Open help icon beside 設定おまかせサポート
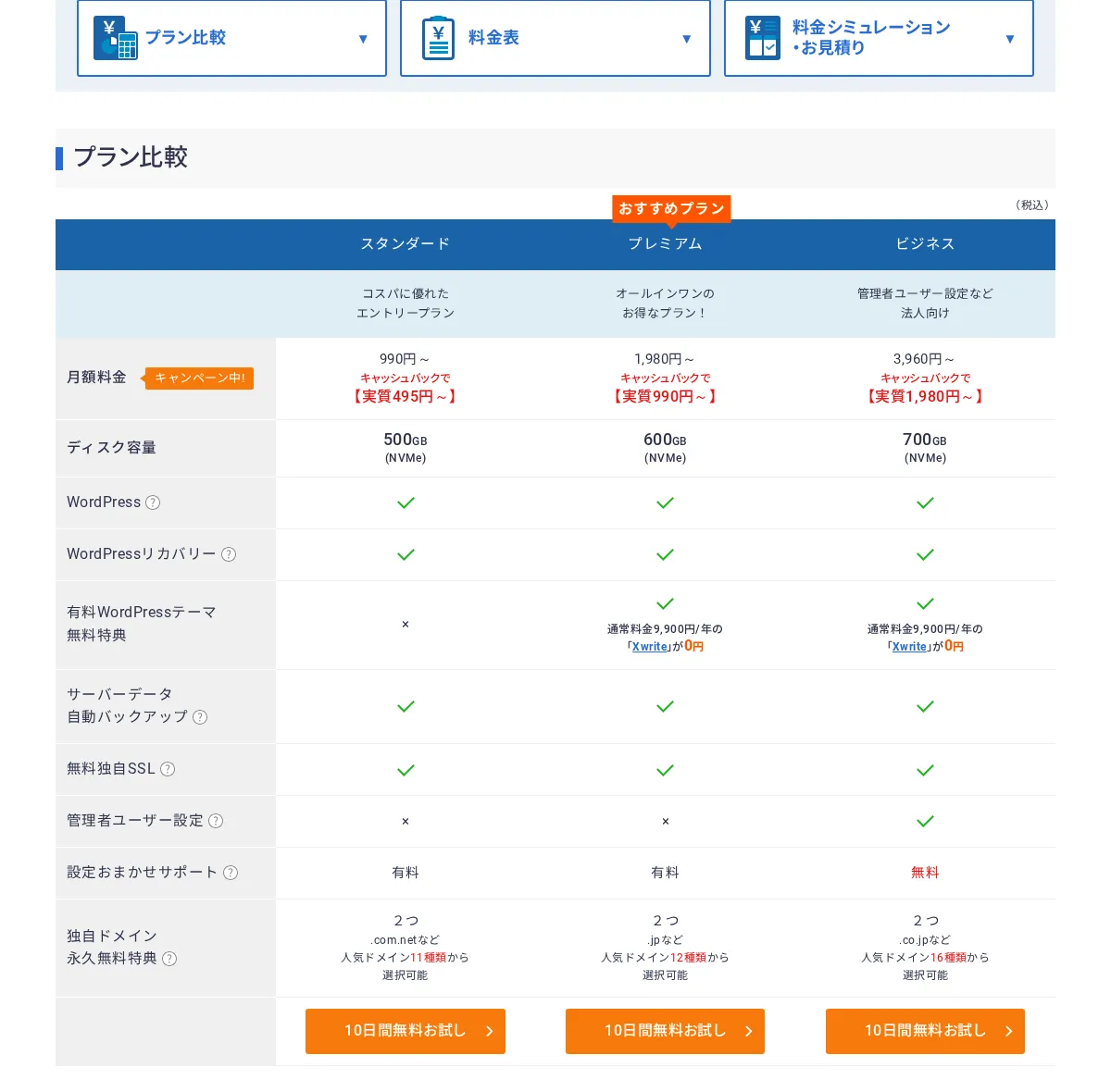The width and height of the screenshot is (1111, 1092). coord(231,873)
